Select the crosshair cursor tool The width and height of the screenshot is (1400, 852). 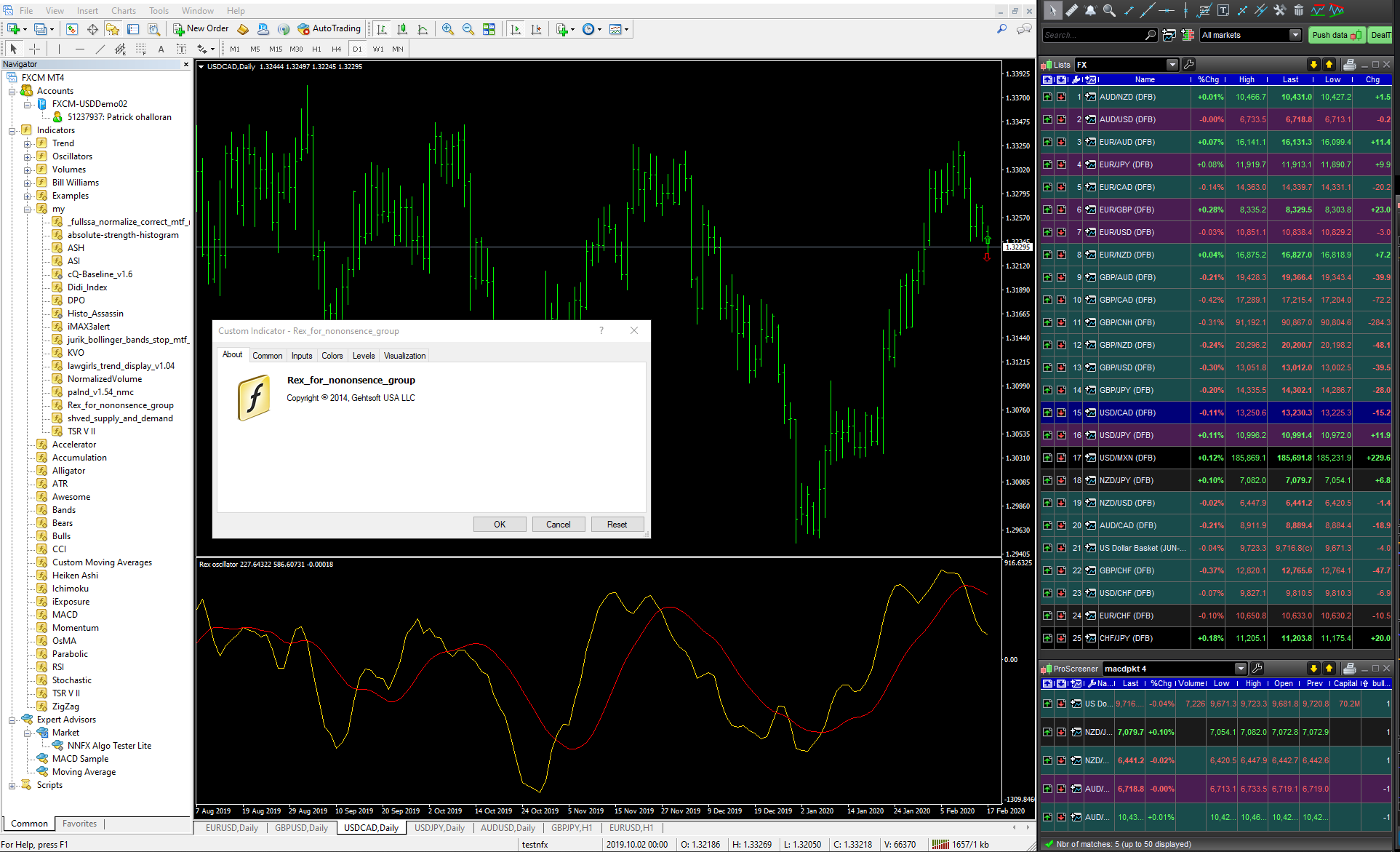(x=34, y=49)
